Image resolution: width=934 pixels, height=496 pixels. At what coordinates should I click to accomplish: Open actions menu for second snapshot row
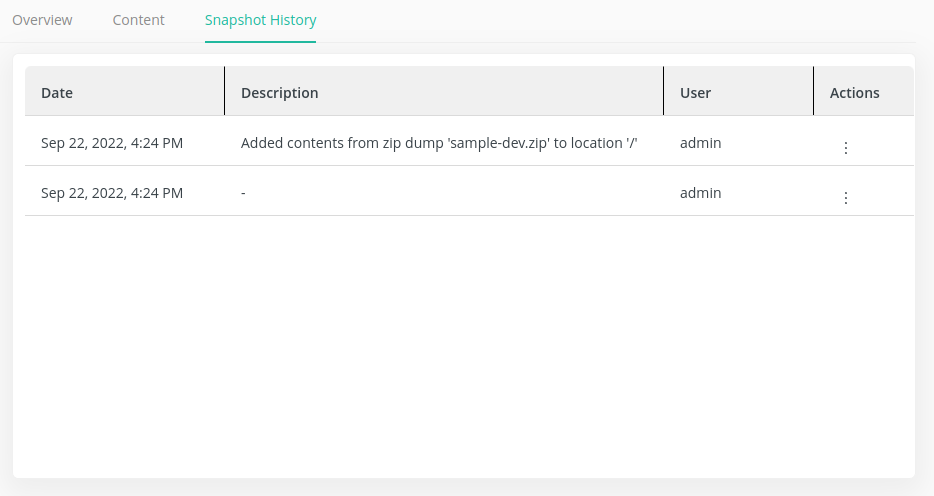[x=845, y=198]
